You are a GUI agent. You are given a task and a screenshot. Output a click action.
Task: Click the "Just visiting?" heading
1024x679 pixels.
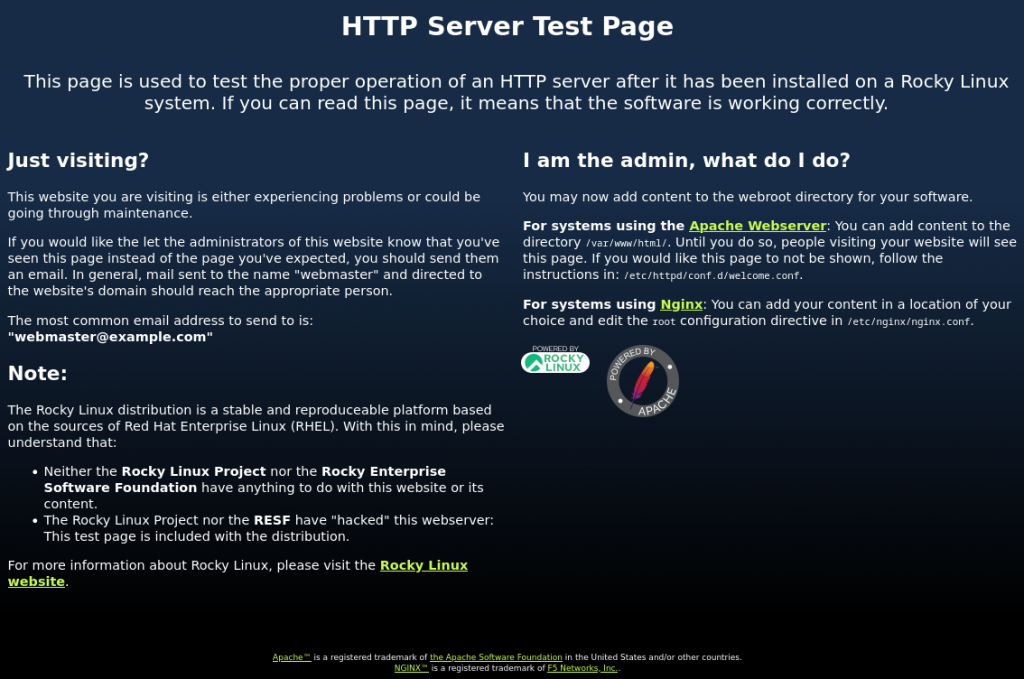[x=78, y=161]
